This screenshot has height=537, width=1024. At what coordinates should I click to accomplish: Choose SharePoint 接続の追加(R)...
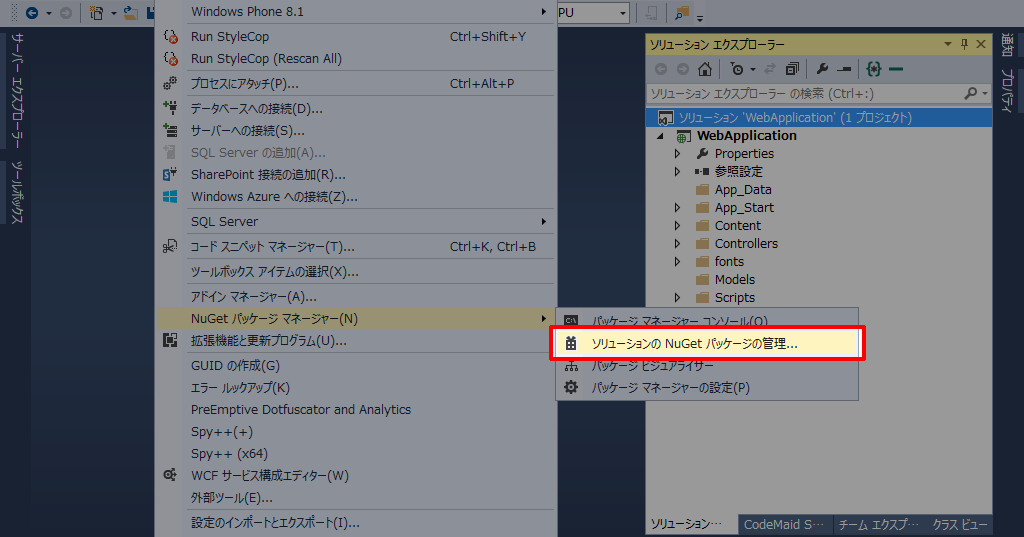click(355, 174)
